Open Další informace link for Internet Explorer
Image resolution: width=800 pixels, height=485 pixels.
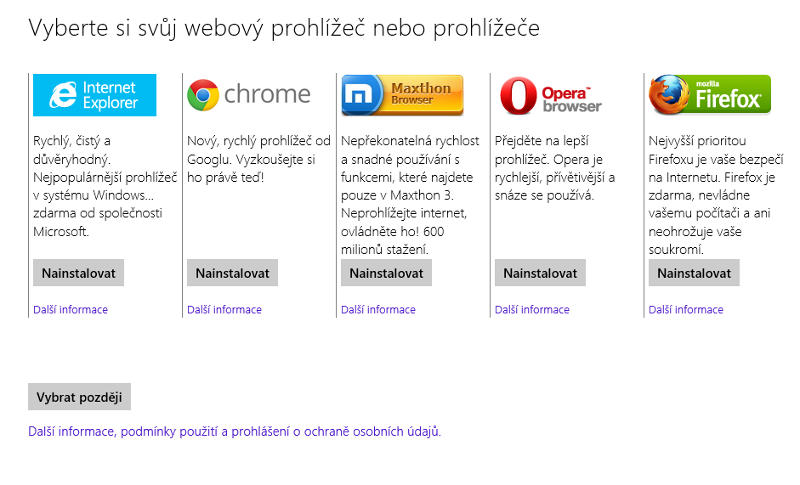click(x=70, y=310)
